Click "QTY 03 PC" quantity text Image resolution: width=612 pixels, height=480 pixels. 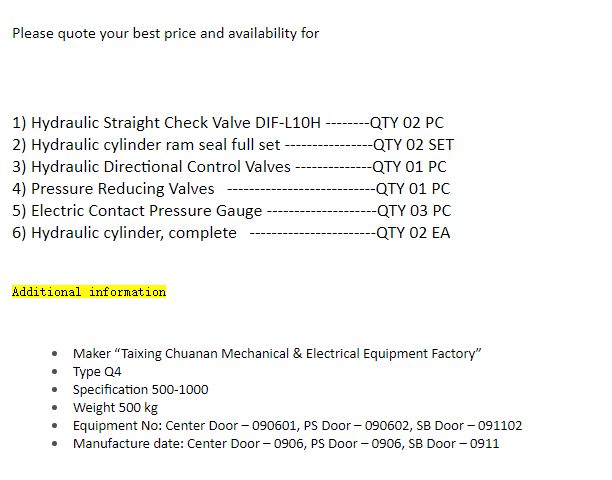[x=413, y=211]
